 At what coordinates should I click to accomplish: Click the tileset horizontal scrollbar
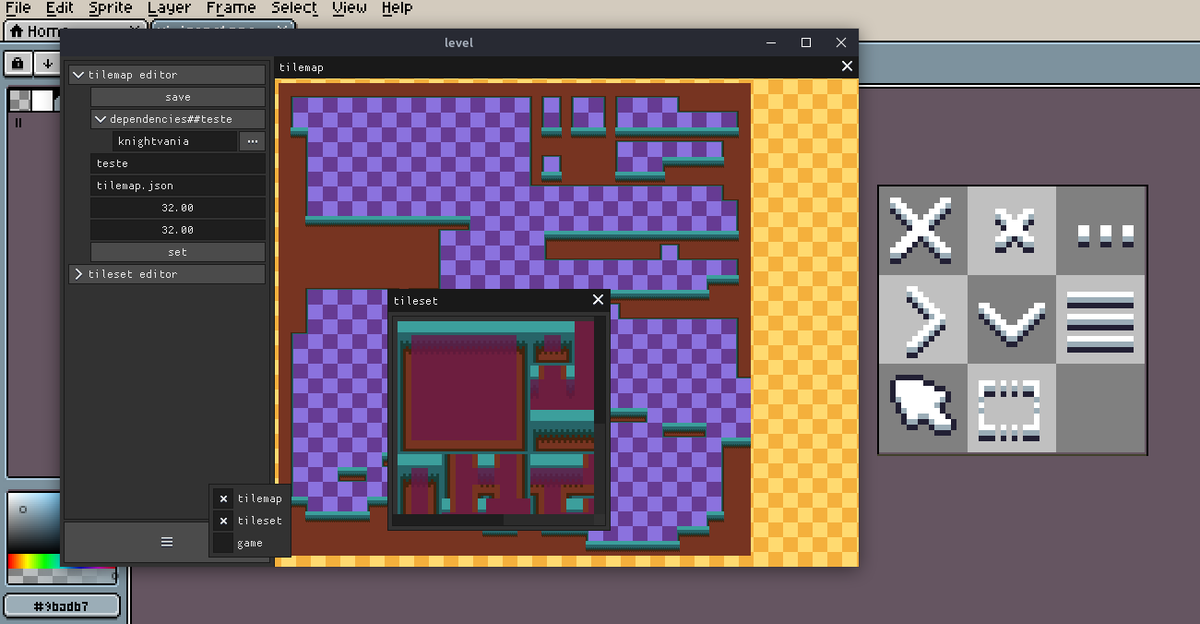(448, 520)
